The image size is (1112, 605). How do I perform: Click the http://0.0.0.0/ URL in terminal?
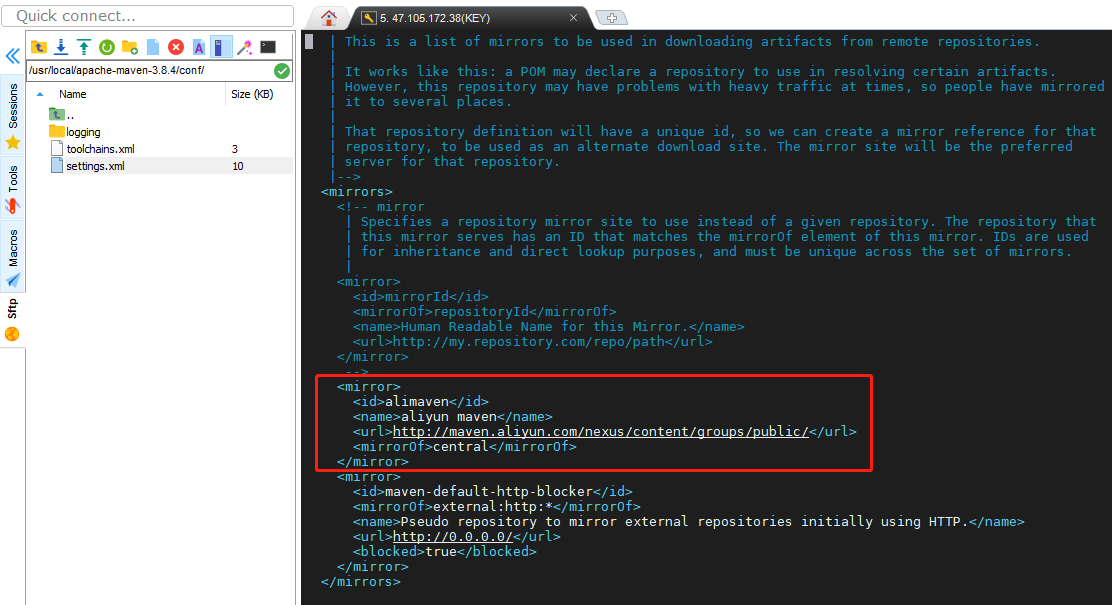click(x=452, y=536)
